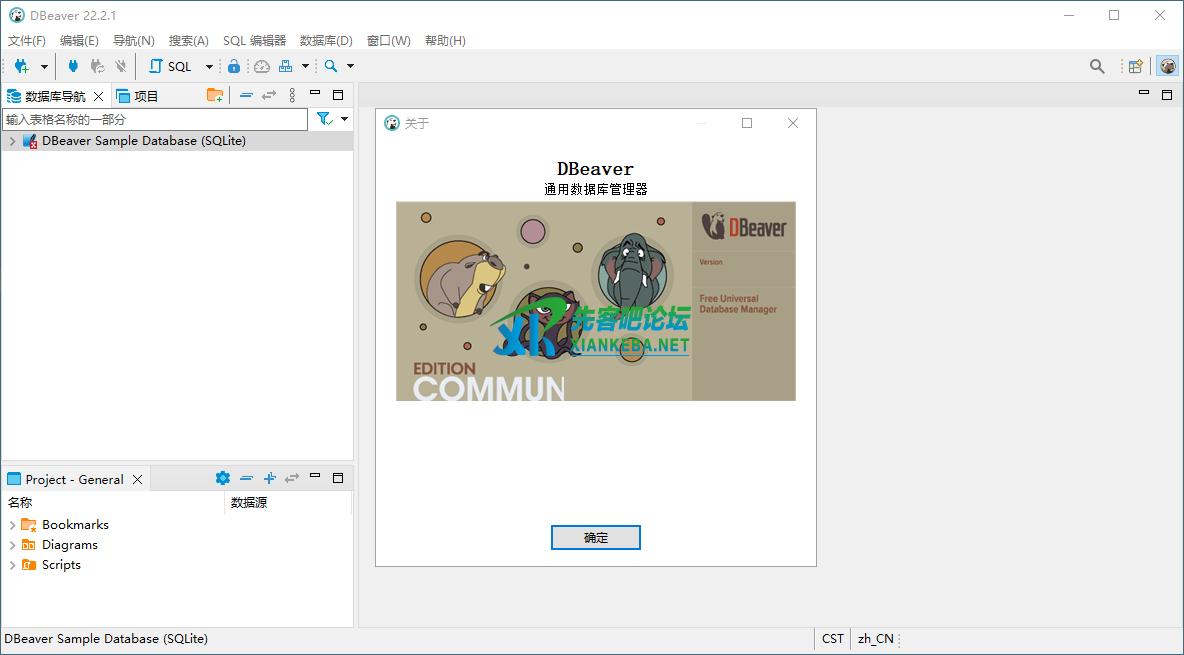
Task: Open the 数据库(D) menu
Action: (326, 40)
